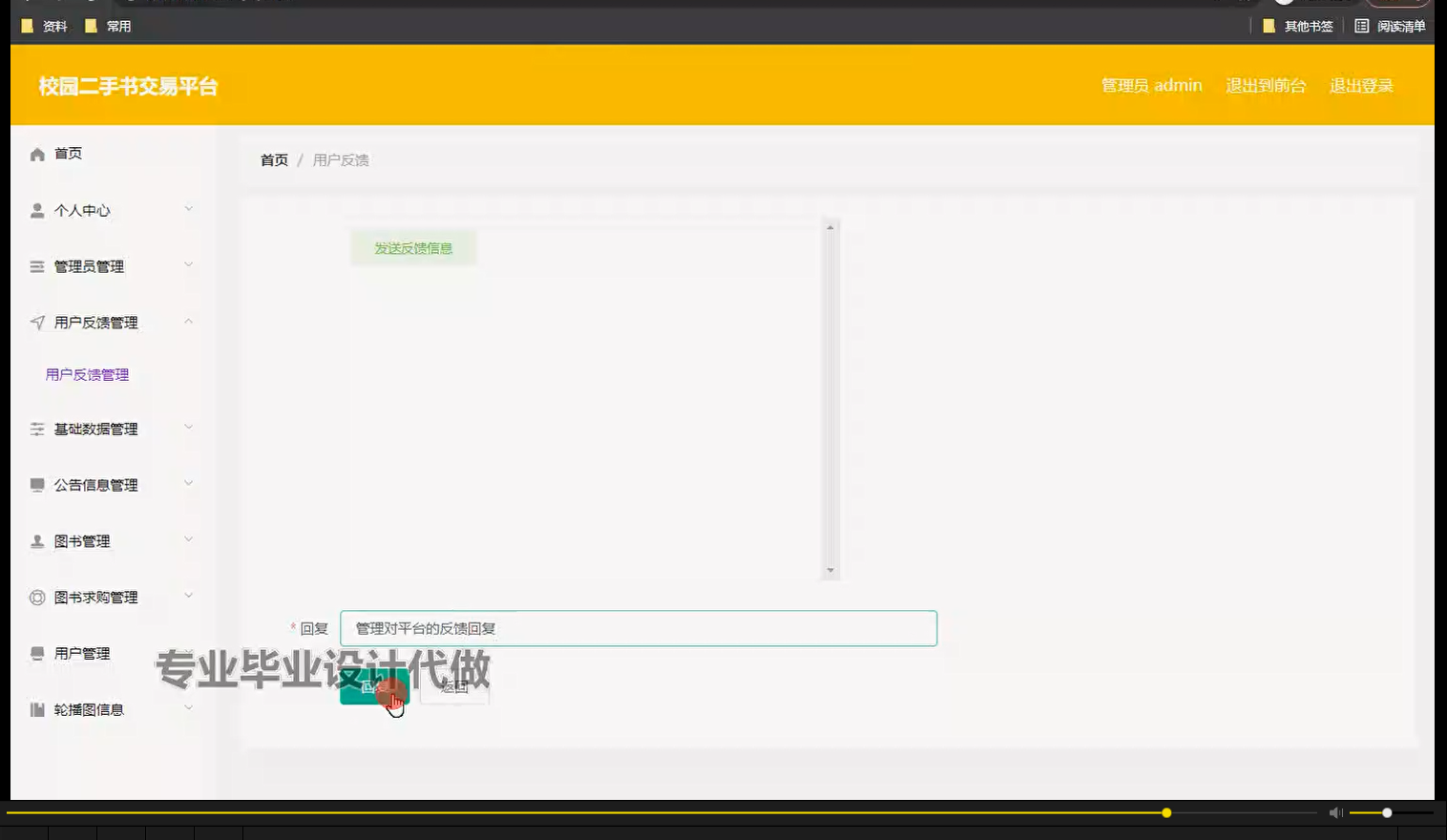The height and width of the screenshot is (840, 1447).
Task: Select the 用户反馈管理 submenu item
Action: click(87, 375)
